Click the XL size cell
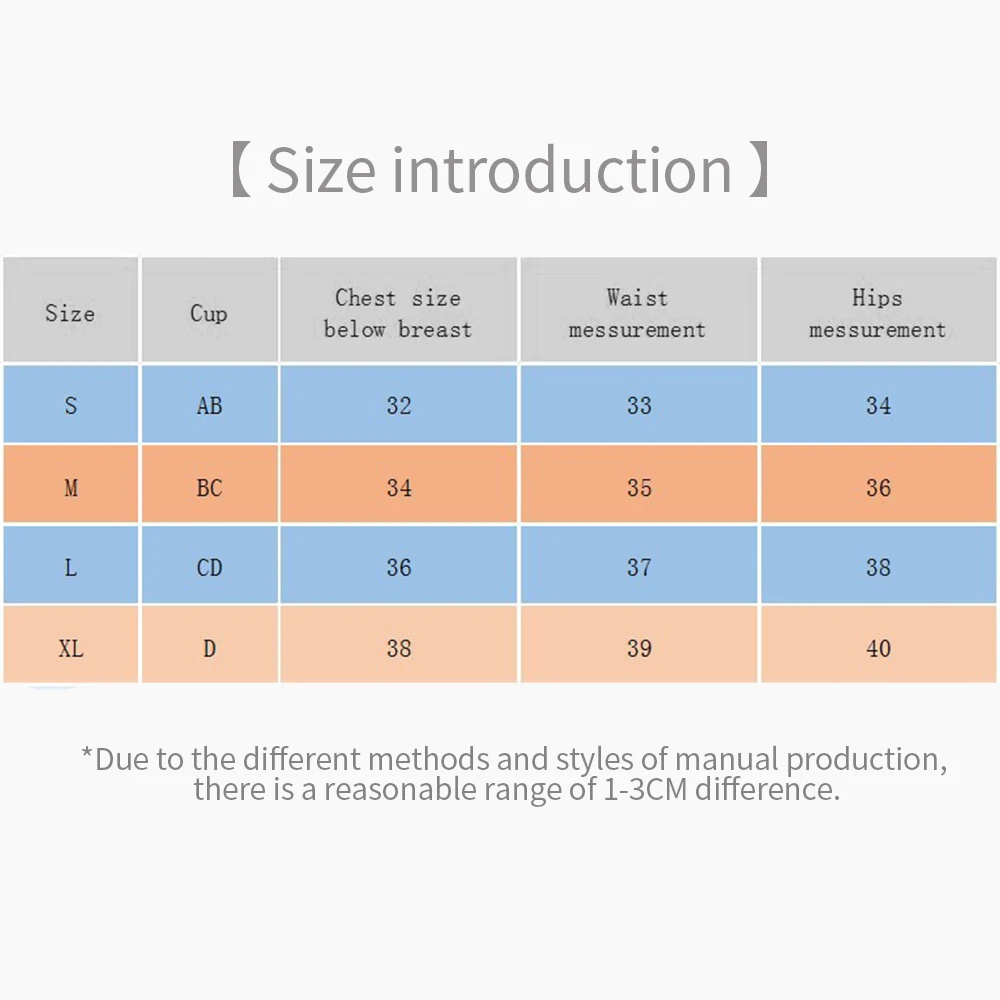The image size is (1000, 1000). tap(70, 648)
